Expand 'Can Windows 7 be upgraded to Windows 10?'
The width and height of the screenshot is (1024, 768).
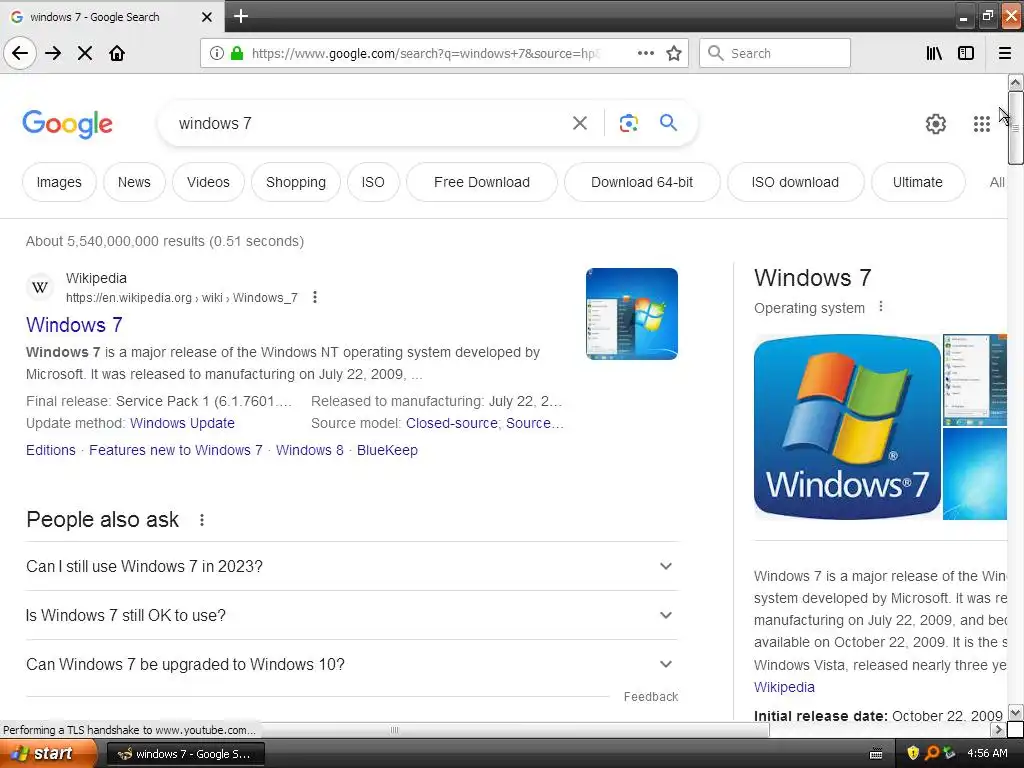click(351, 664)
